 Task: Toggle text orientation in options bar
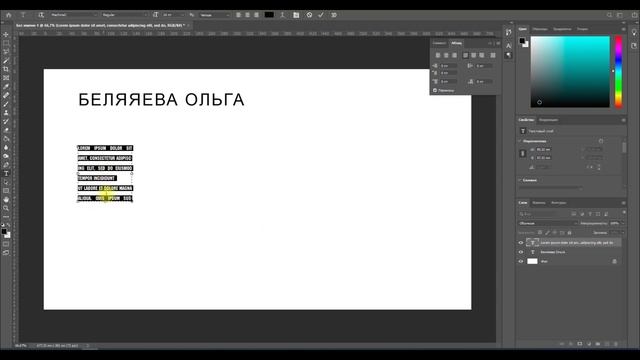point(41,15)
